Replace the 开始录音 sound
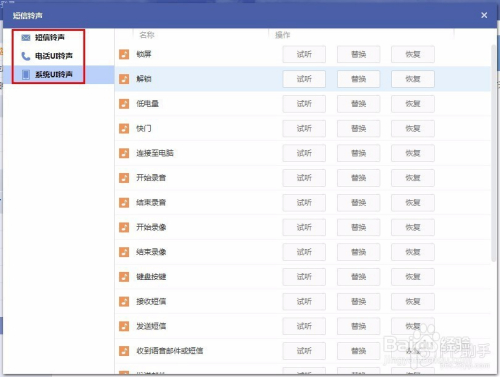 click(359, 178)
